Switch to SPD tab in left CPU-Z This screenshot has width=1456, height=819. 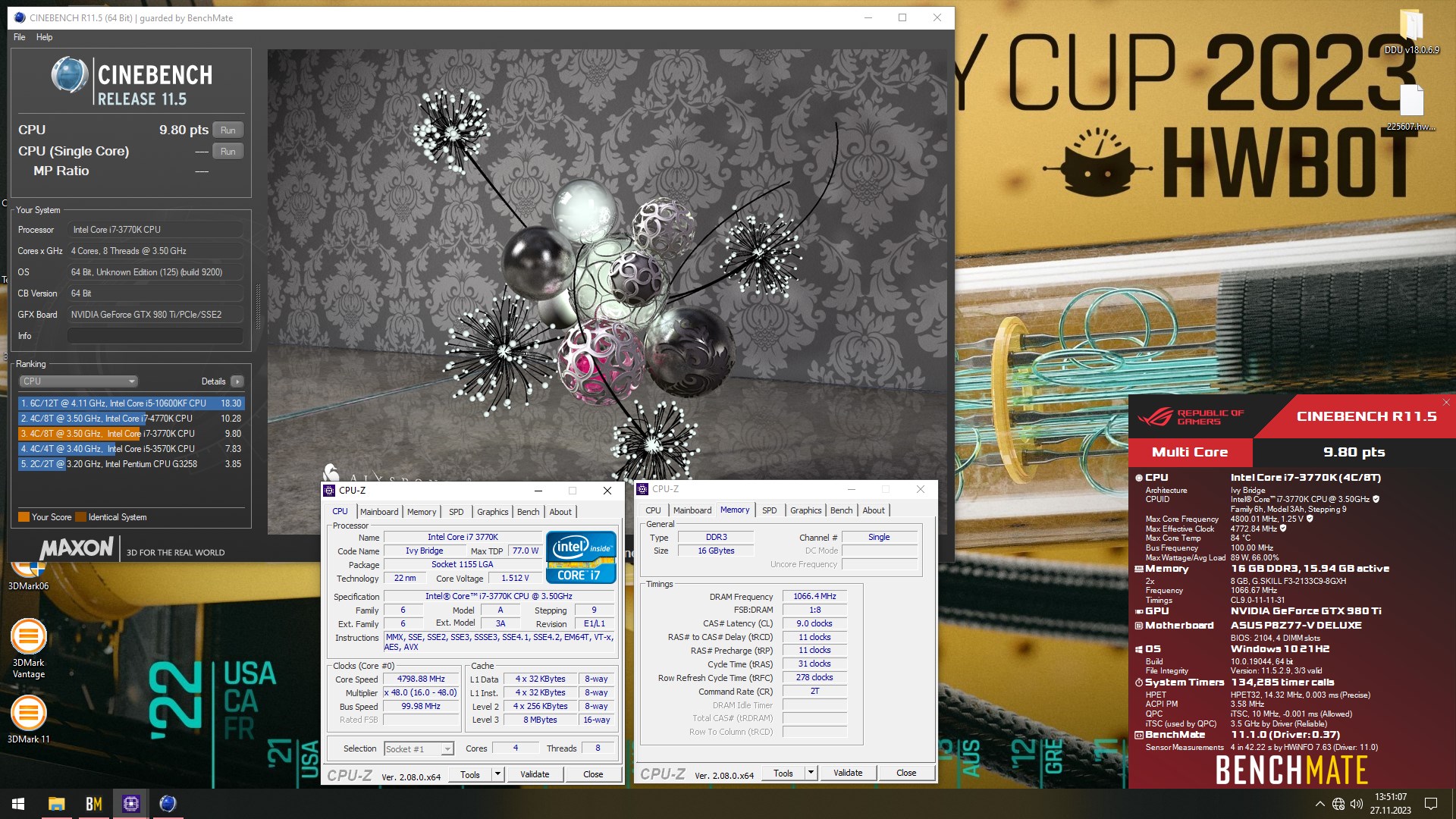pos(456,512)
